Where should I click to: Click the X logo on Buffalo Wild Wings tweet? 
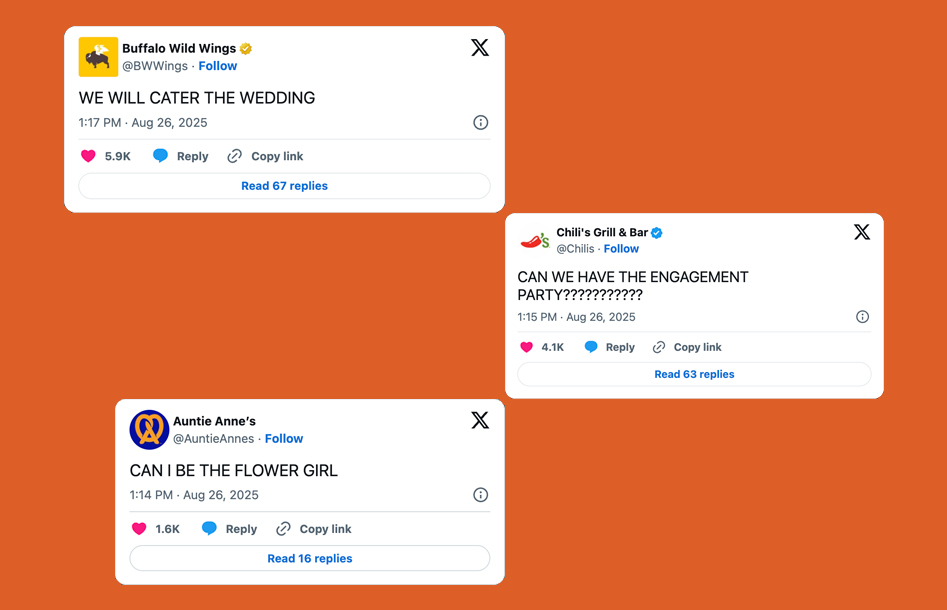click(x=480, y=48)
